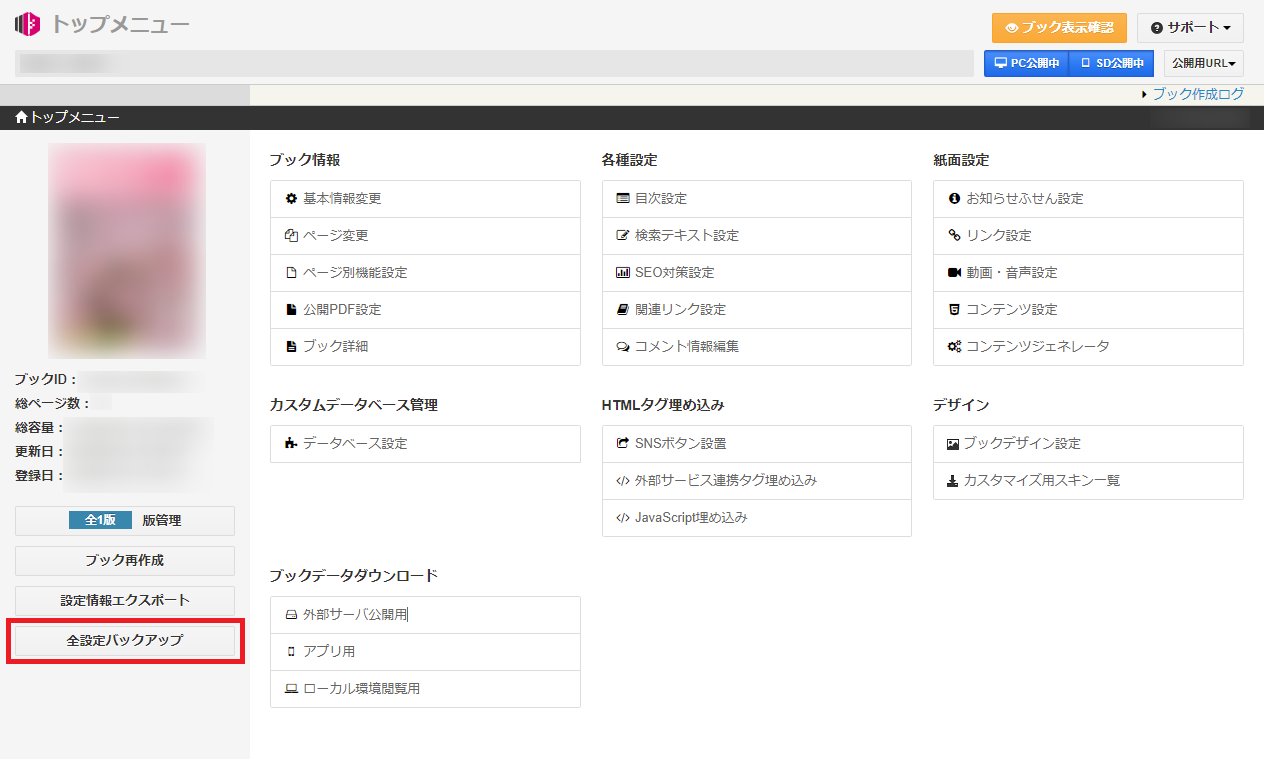This screenshot has height=759, width=1264.
Task: Click the chain link icon for リンク設定
Action: point(954,236)
